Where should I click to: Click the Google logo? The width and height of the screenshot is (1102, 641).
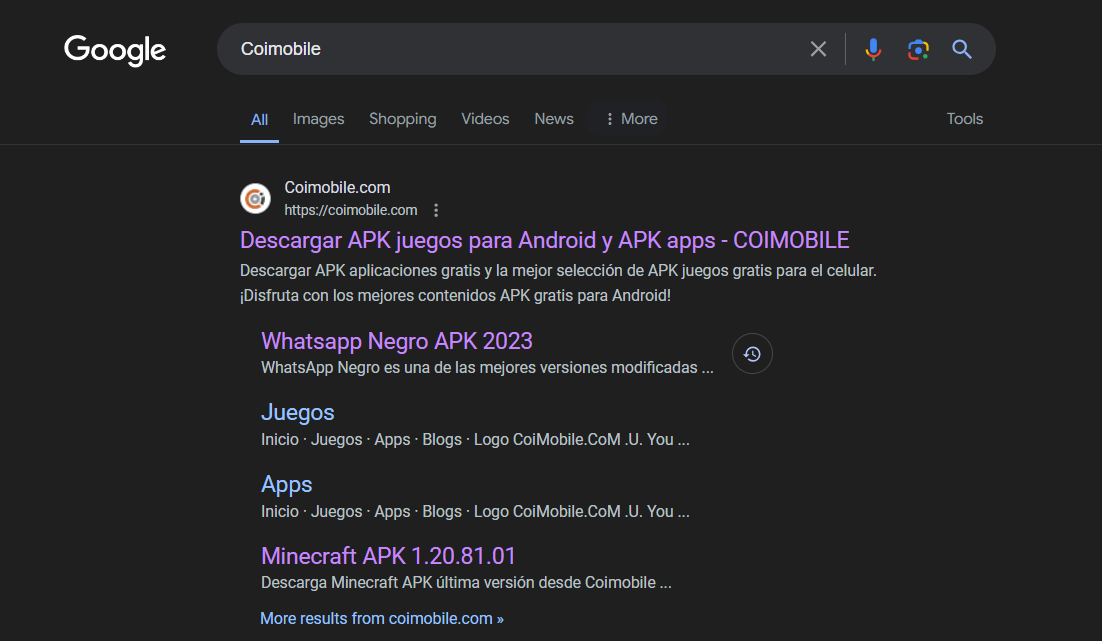(x=115, y=50)
